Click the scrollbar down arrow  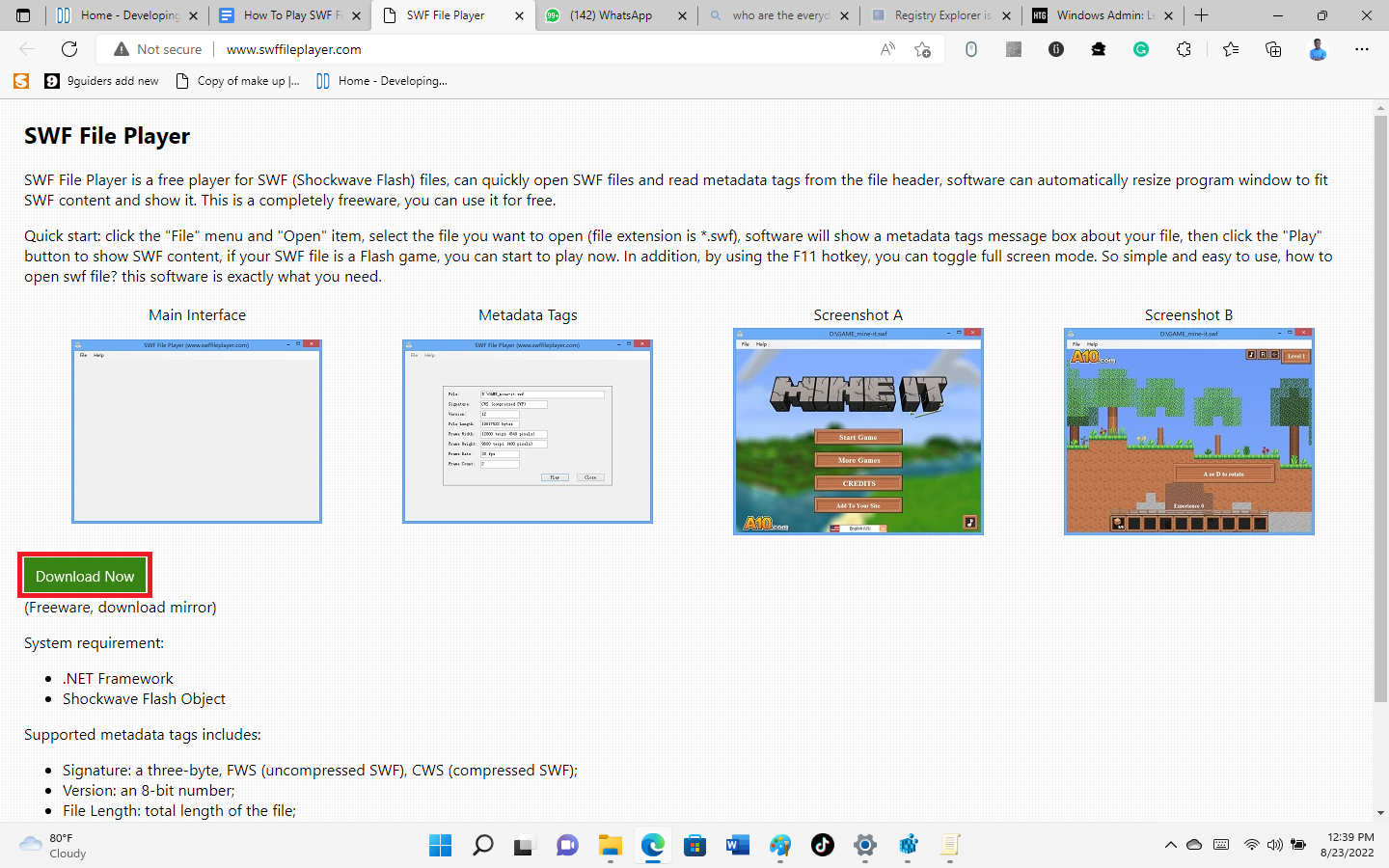pos(1380,813)
